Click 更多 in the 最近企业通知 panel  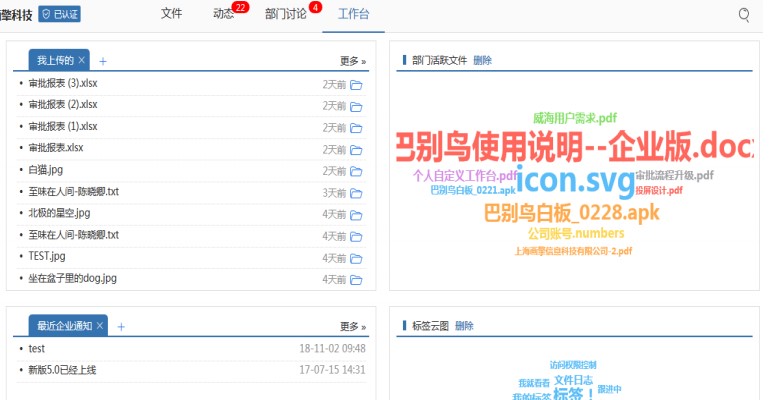353,326
